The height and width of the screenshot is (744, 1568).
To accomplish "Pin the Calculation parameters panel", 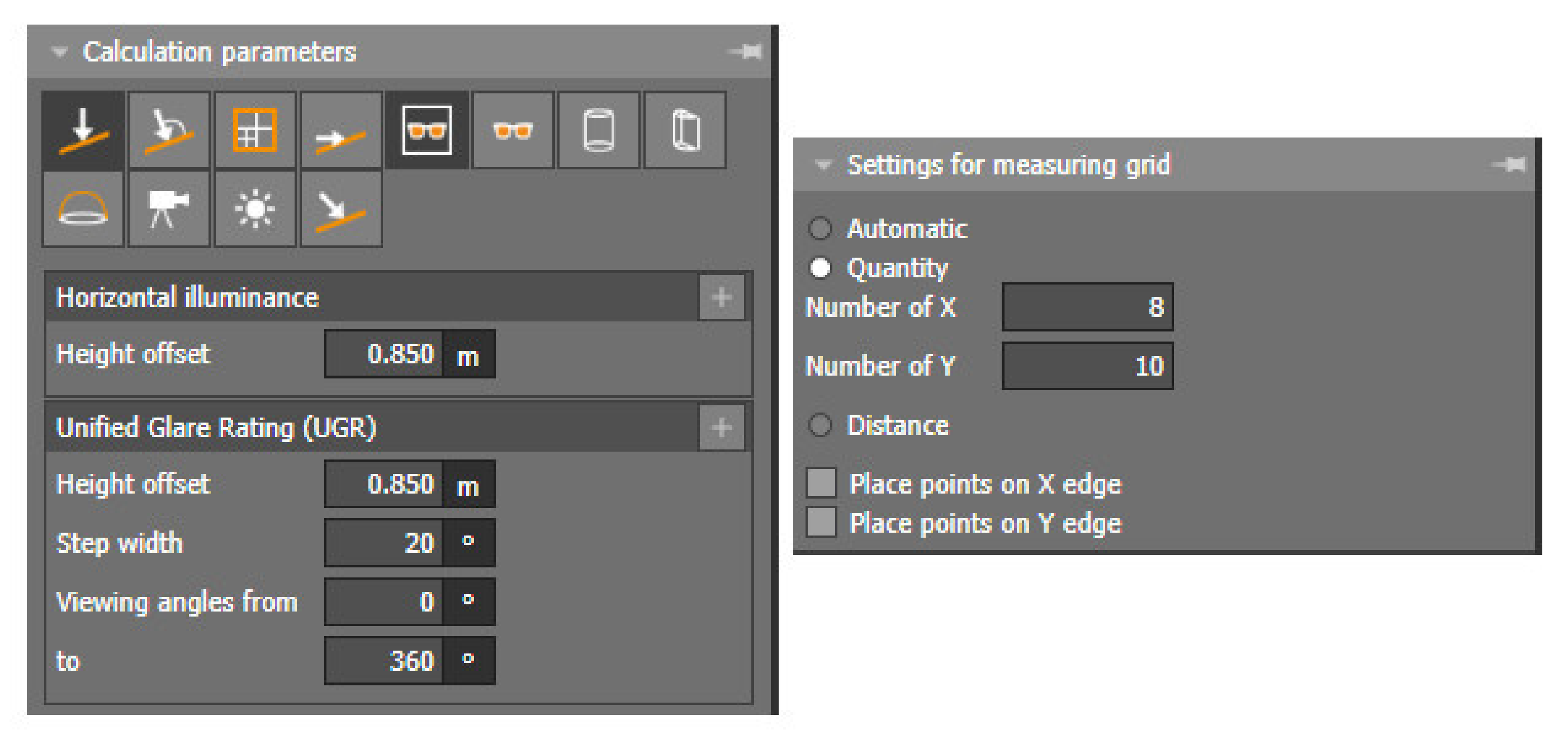I will point(746,52).
